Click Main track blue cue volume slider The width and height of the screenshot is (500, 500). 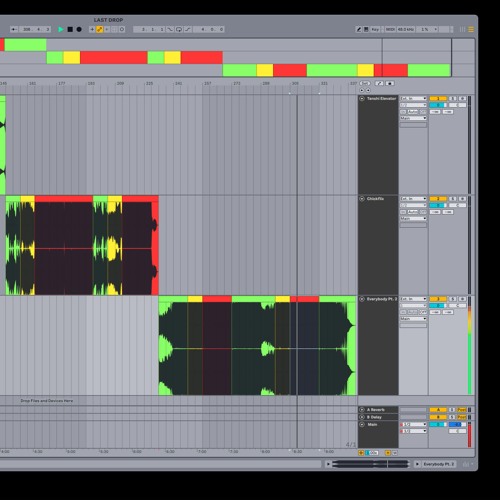(457, 425)
